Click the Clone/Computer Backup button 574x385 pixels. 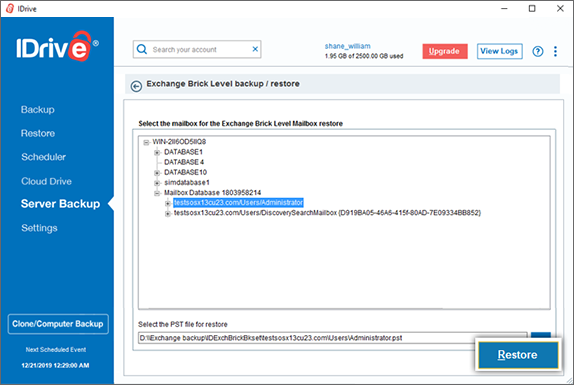[58, 324]
